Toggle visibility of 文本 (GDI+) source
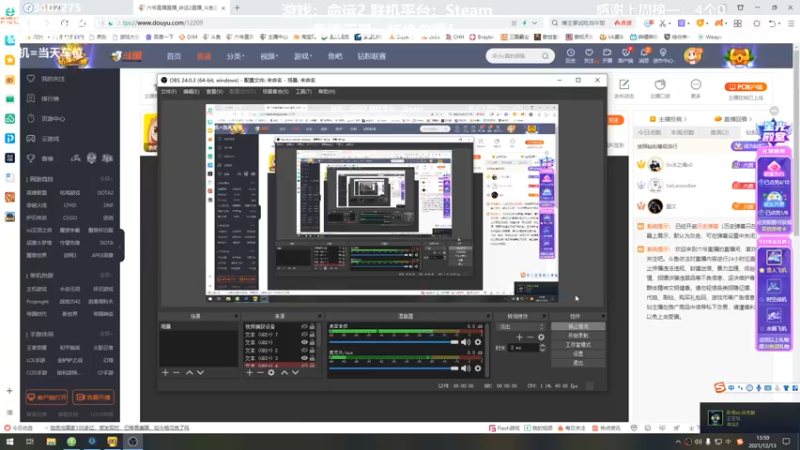Image resolution: width=800 pixels, height=450 pixels. tap(305, 342)
